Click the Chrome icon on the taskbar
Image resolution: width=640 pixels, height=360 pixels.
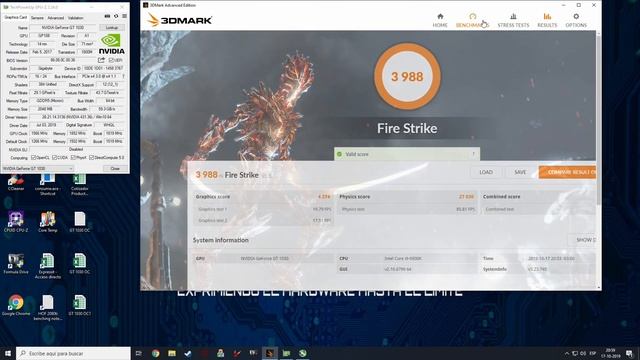pyautogui.click(x=156, y=353)
